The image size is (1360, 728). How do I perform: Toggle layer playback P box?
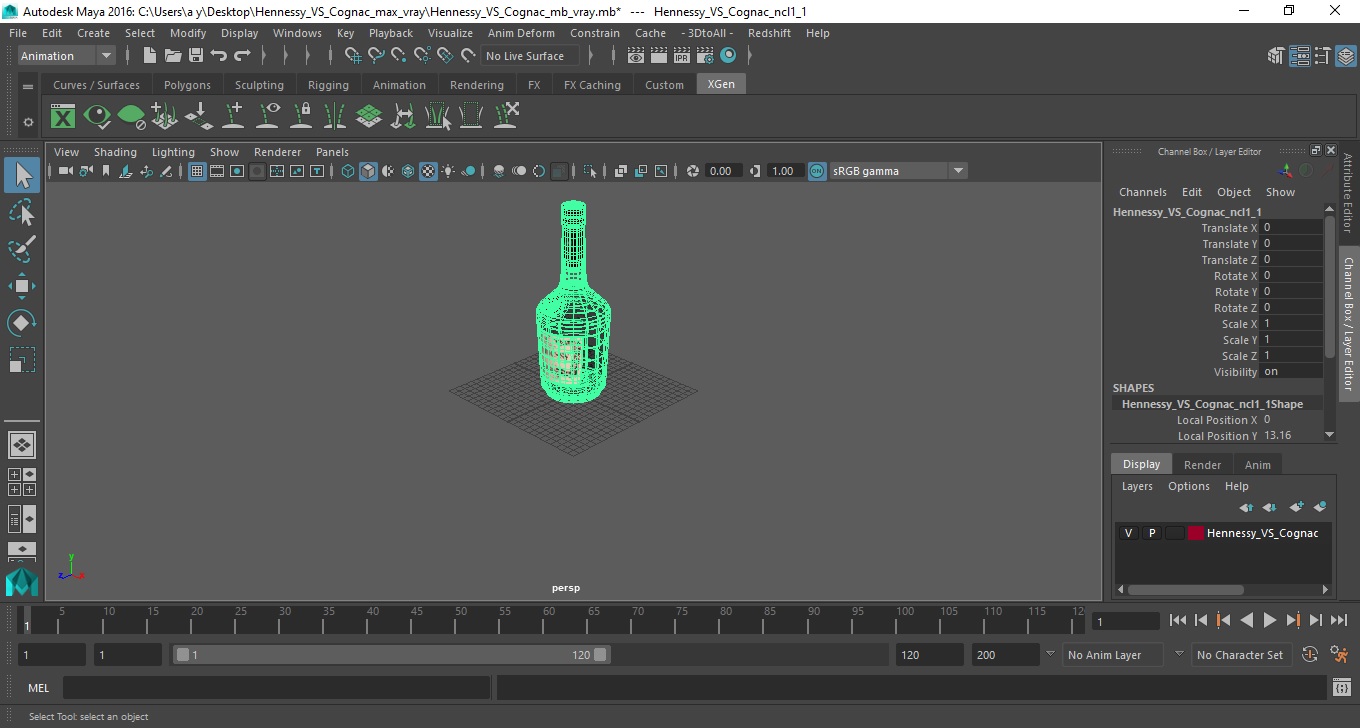tap(1151, 533)
